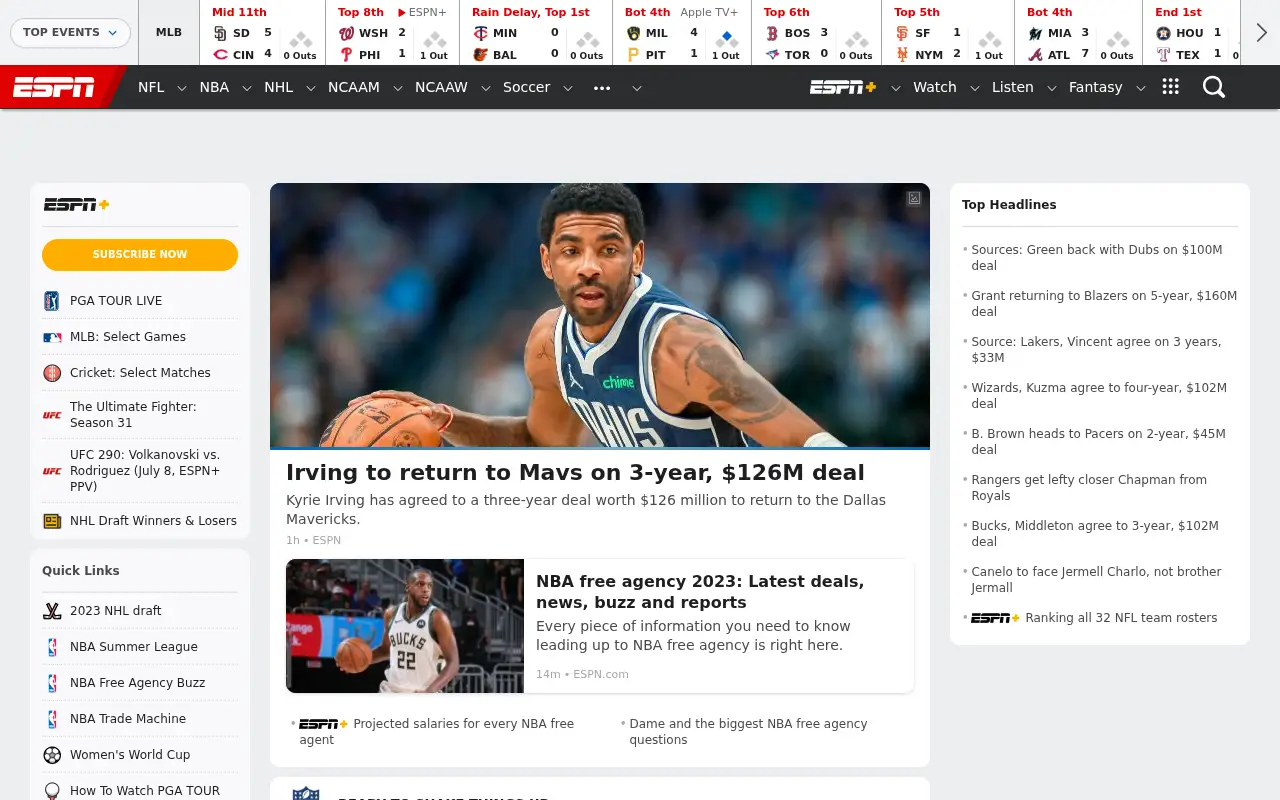
Task: Open the SD vs CIN game score
Action: tap(263, 33)
